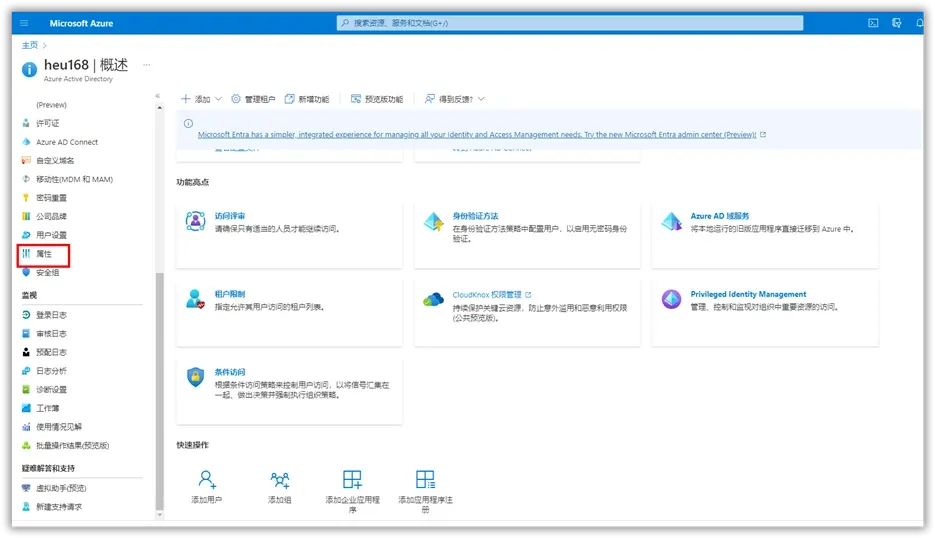Click the 添加用户 quick action
Image resolution: width=935 pixels, height=538 pixels.
[207, 487]
